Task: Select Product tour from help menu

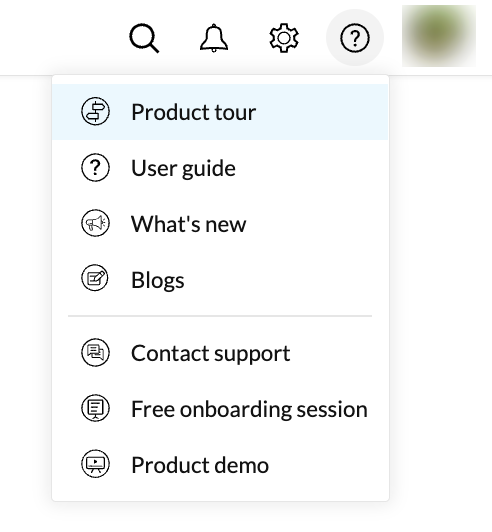Action: click(193, 112)
